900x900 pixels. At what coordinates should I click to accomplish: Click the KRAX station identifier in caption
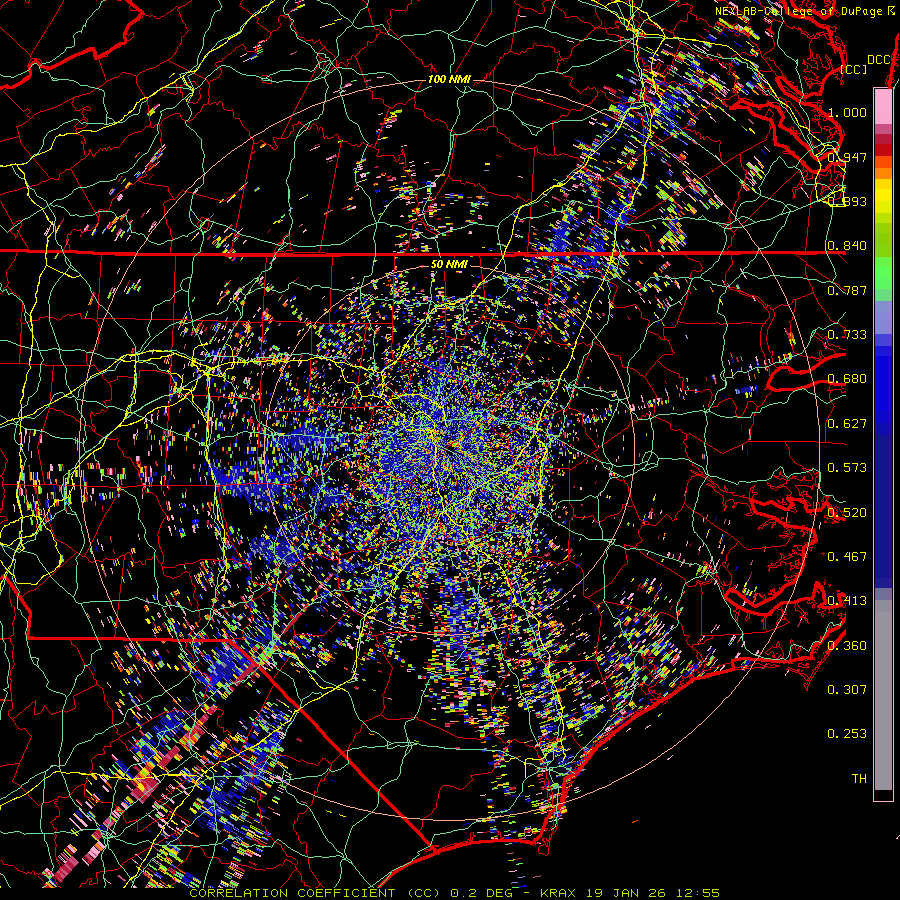coord(557,893)
